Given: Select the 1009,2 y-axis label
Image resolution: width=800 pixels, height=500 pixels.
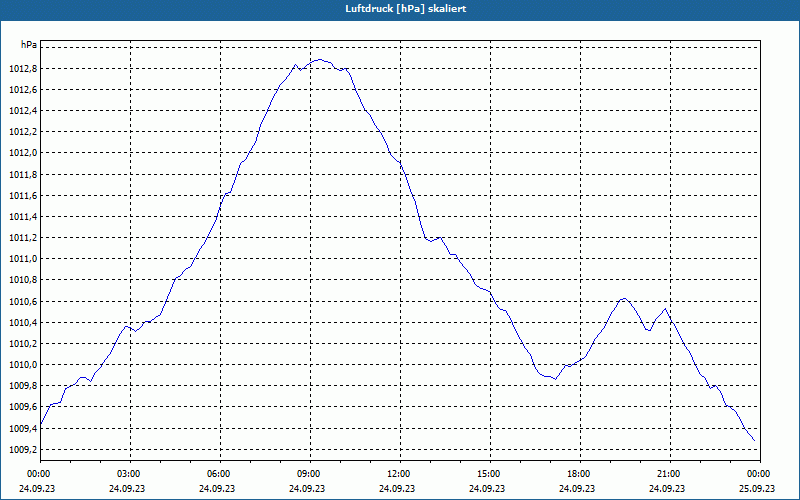Looking at the screenshot, I should (23, 449).
